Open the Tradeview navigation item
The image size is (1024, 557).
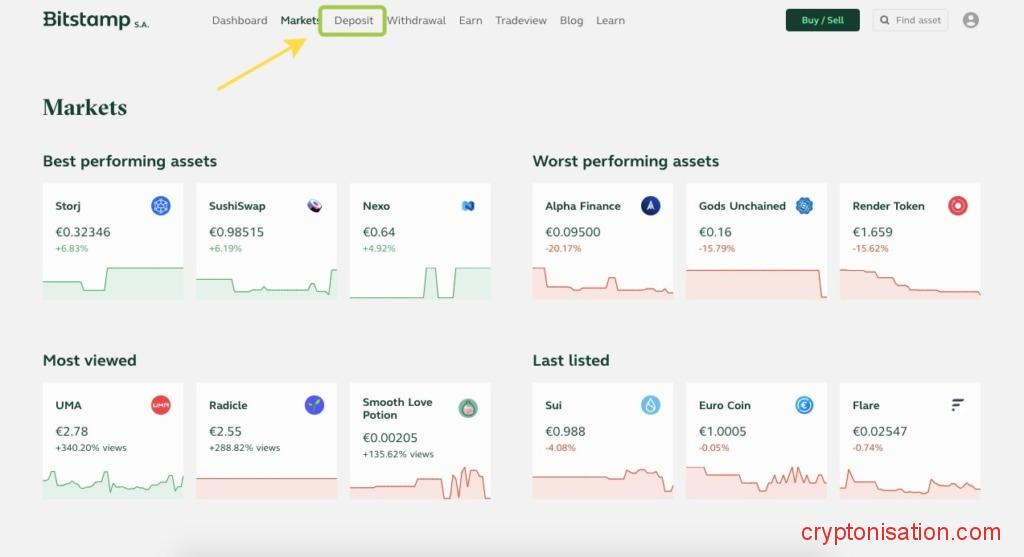521,20
